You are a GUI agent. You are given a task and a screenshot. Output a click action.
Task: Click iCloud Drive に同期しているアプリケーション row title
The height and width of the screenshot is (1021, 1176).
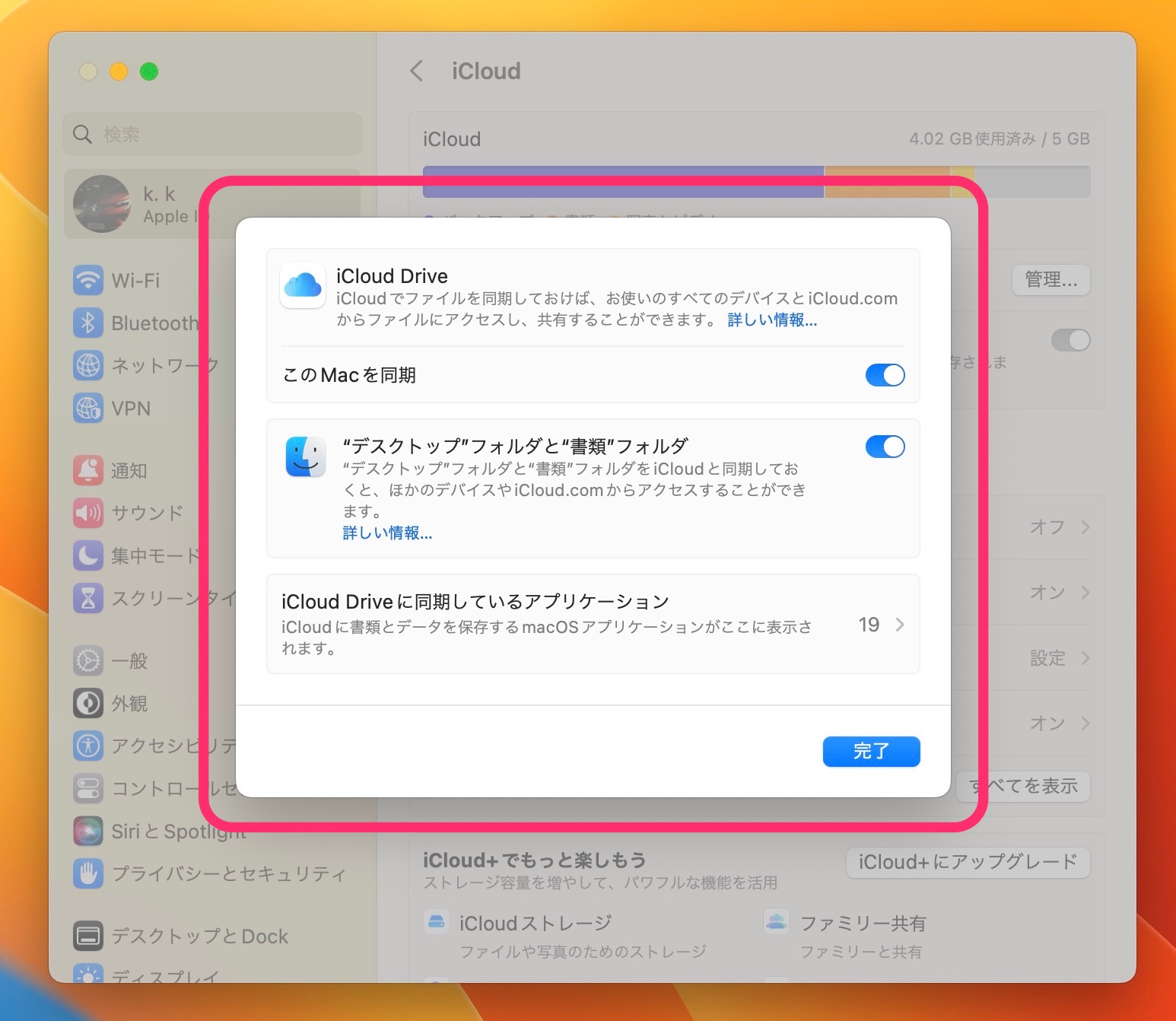(475, 602)
